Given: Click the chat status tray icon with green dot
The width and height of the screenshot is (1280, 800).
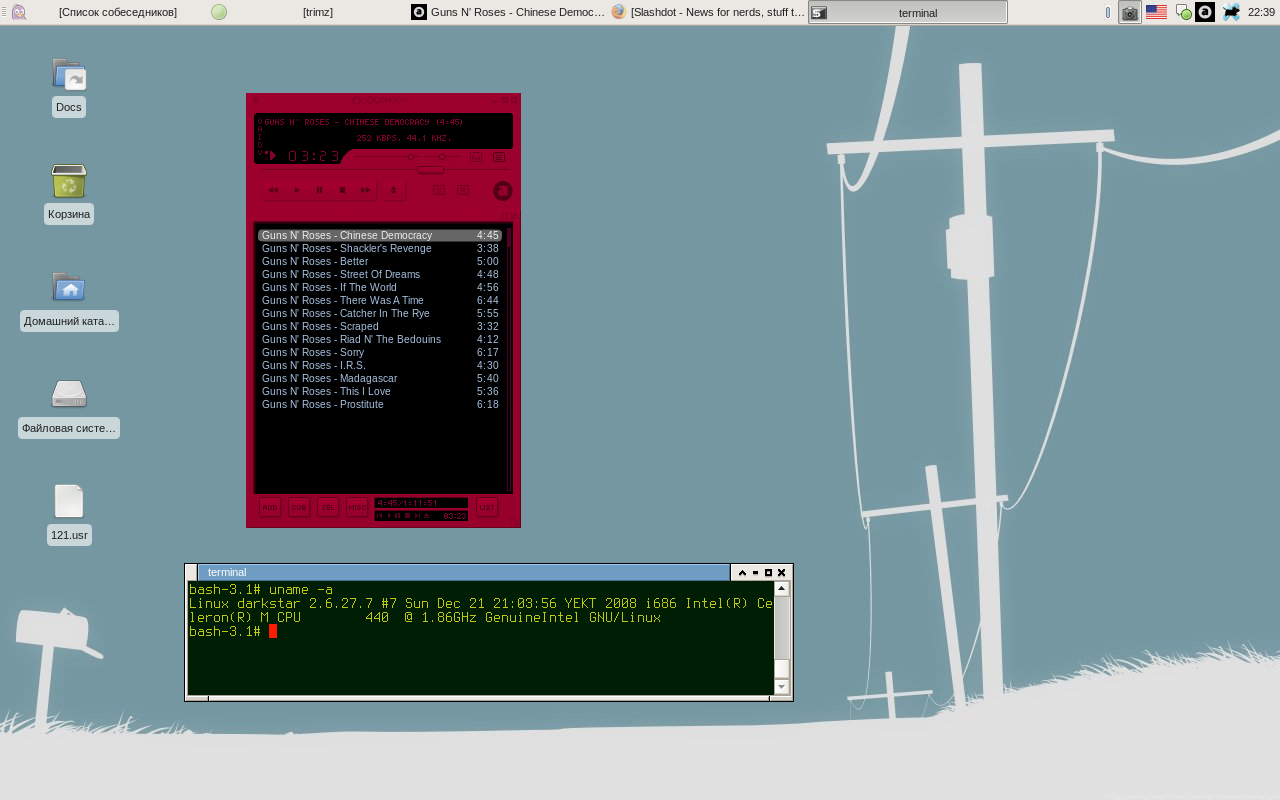Looking at the screenshot, I should click(1183, 12).
